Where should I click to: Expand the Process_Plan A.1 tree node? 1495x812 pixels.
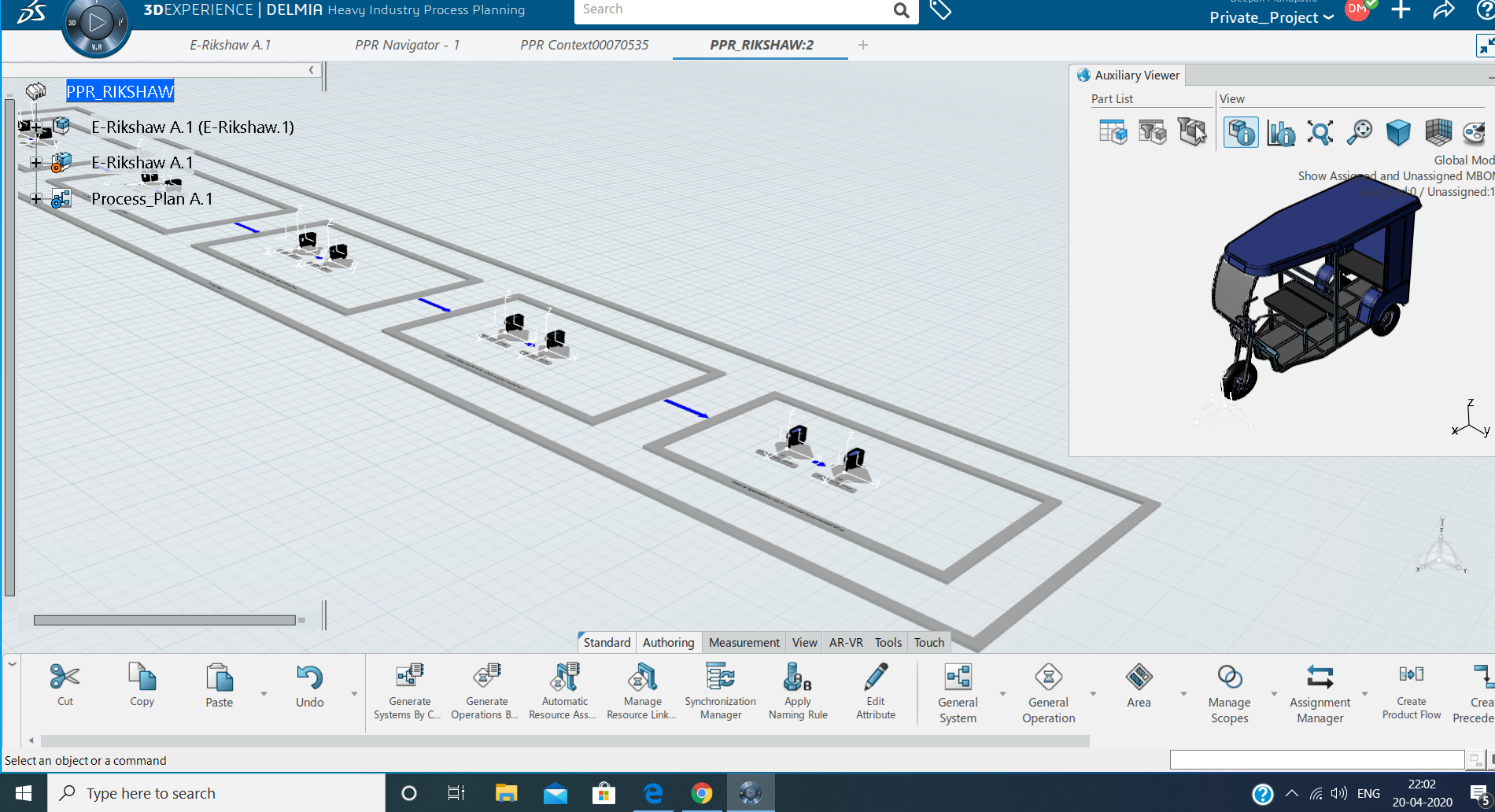(36, 198)
